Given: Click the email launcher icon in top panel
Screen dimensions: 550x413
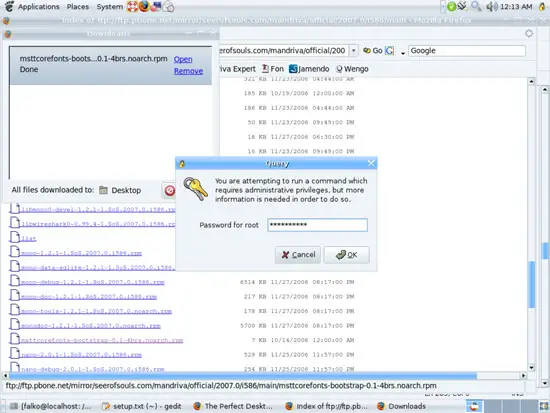Looking at the screenshot, I should click(x=156, y=6).
